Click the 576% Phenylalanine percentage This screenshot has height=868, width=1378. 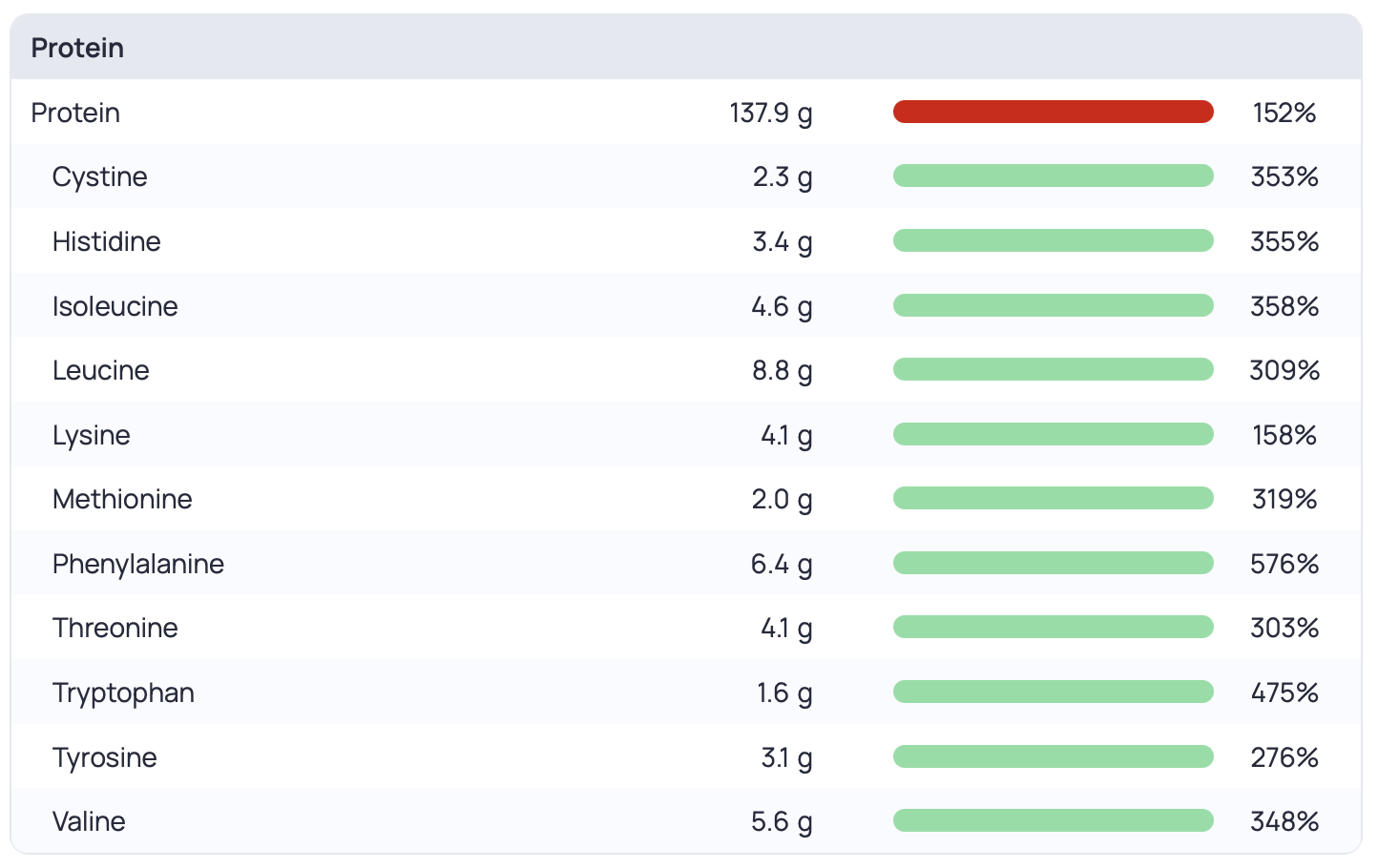(x=1284, y=564)
